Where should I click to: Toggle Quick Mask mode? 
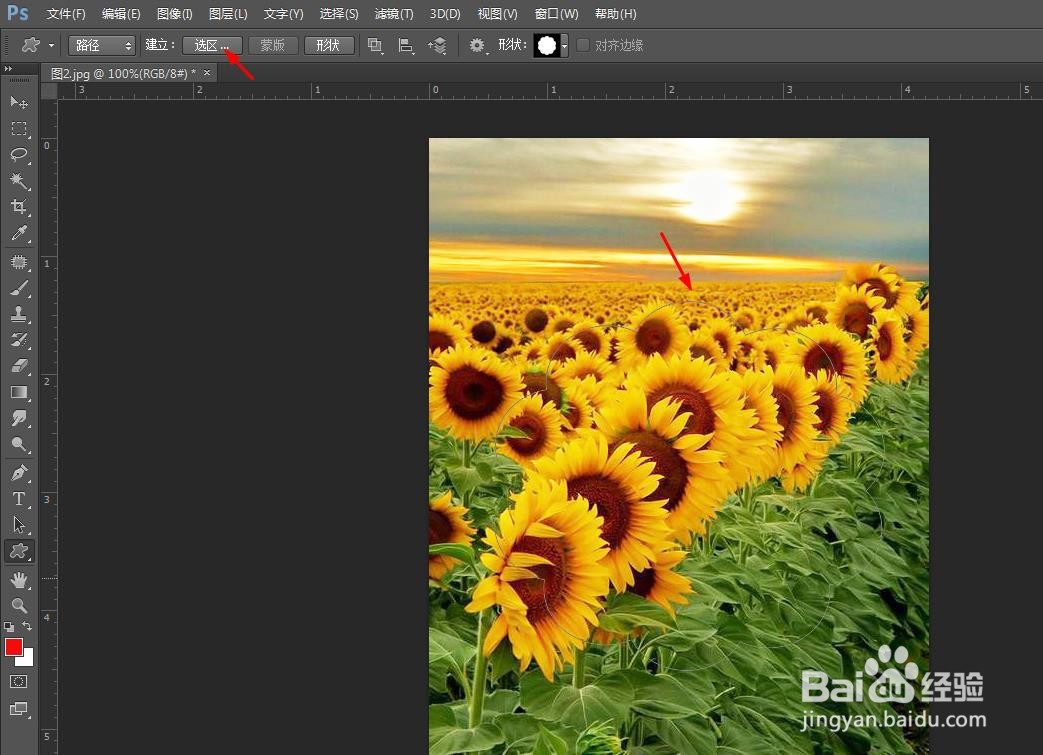point(19,681)
